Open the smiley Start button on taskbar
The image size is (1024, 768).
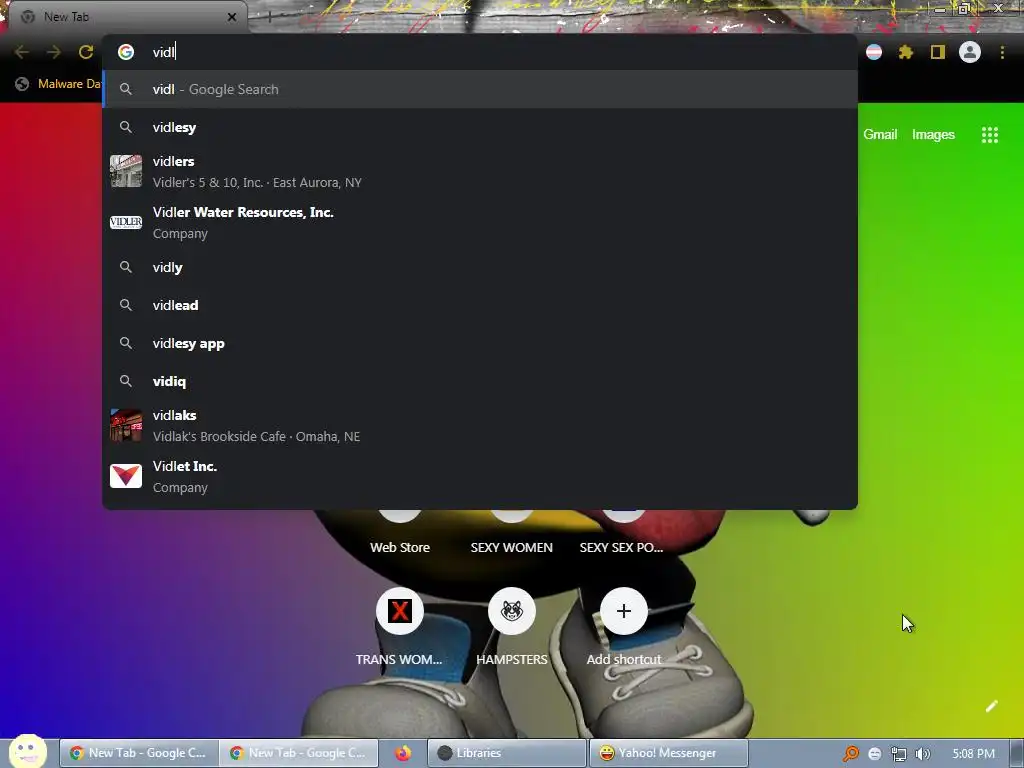coord(27,752)
